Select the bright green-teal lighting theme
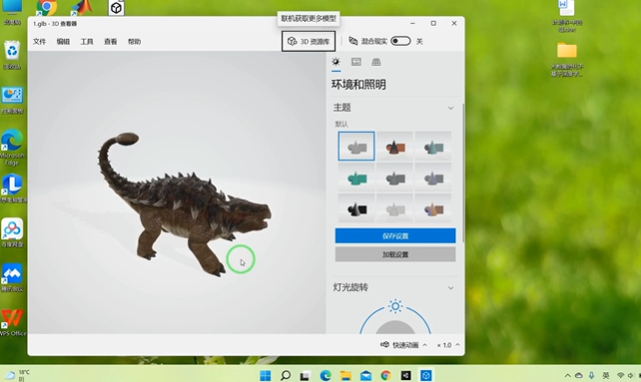Viewport: 641px width, 382px height. [356, 178]
